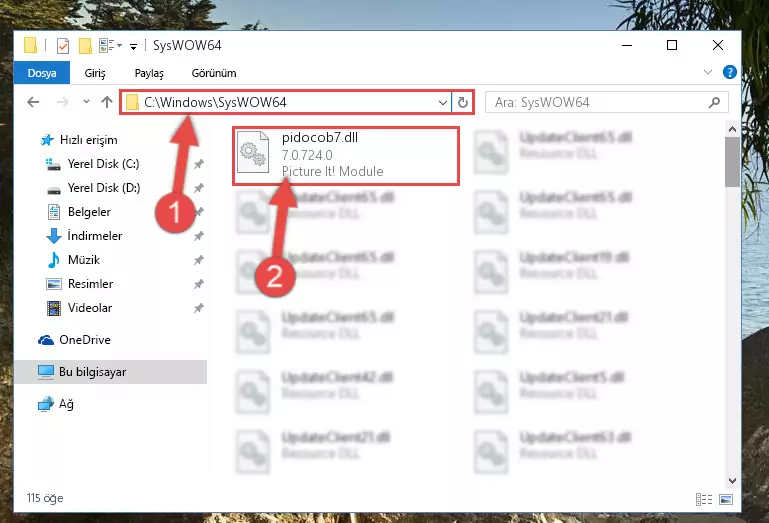Image resolution: width=769 pixels, height=523 pixels.
Task: Open the recent locations dropdown arrow
Action: [86, 102]
